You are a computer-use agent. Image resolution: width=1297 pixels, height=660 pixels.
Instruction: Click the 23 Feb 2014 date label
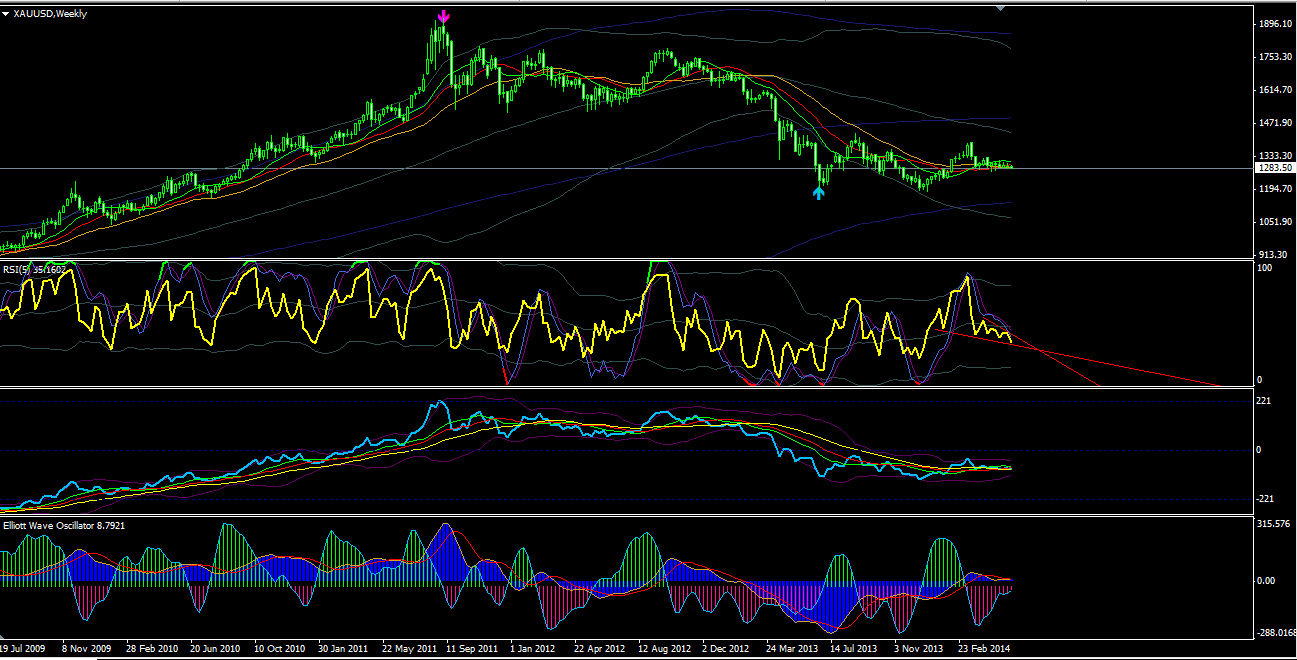coord(984,648)
